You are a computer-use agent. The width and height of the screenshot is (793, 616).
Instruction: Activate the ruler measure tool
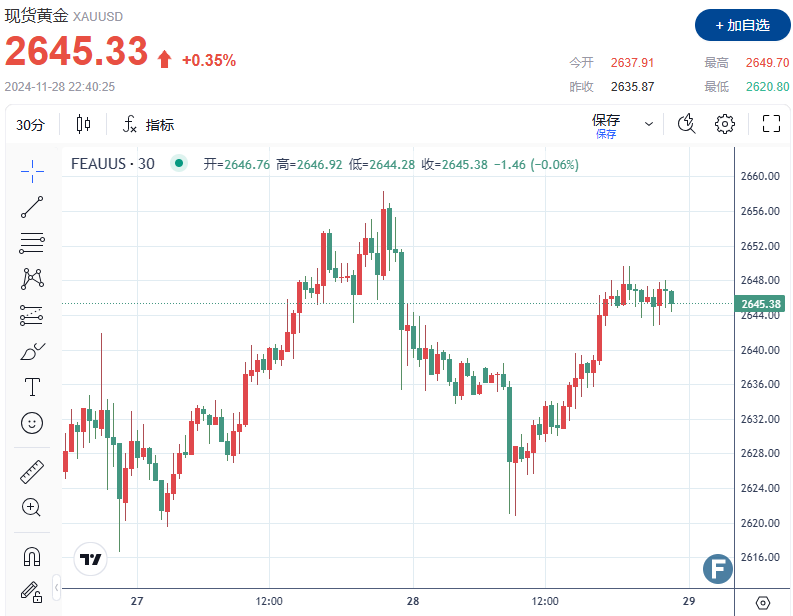point(32,471)
